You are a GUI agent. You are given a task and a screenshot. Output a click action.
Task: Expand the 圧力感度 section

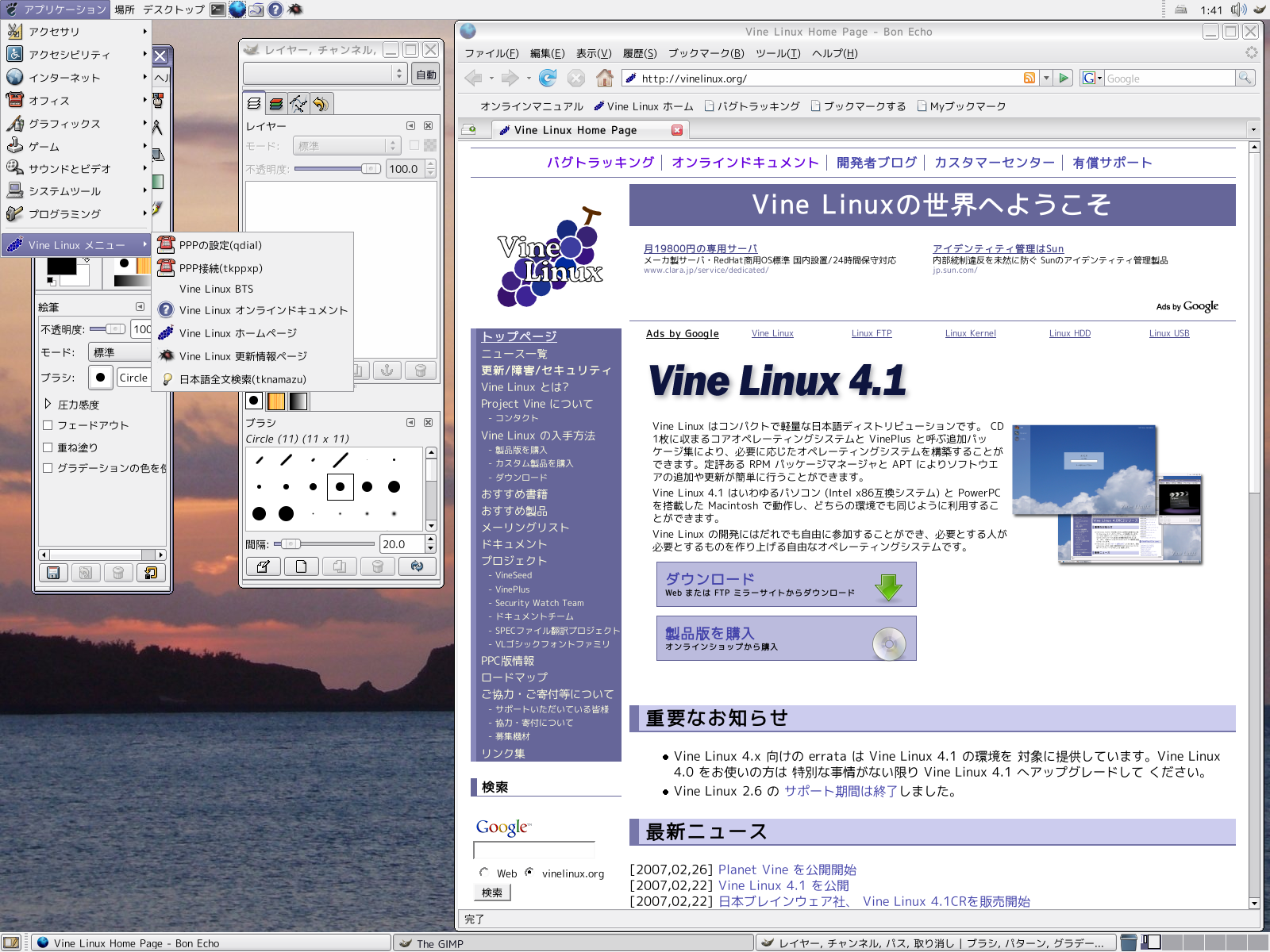[x=48, y=404]
